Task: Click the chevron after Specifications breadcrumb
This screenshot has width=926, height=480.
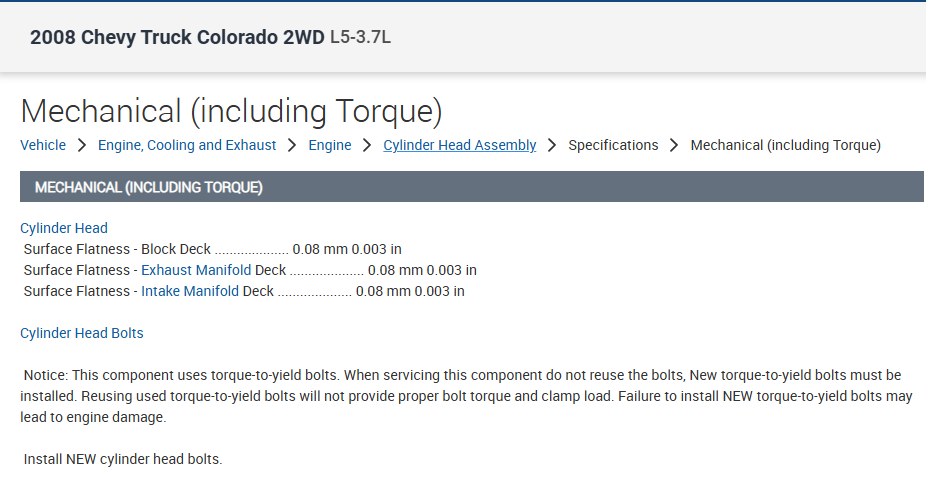Action: (x=675, y=145)
